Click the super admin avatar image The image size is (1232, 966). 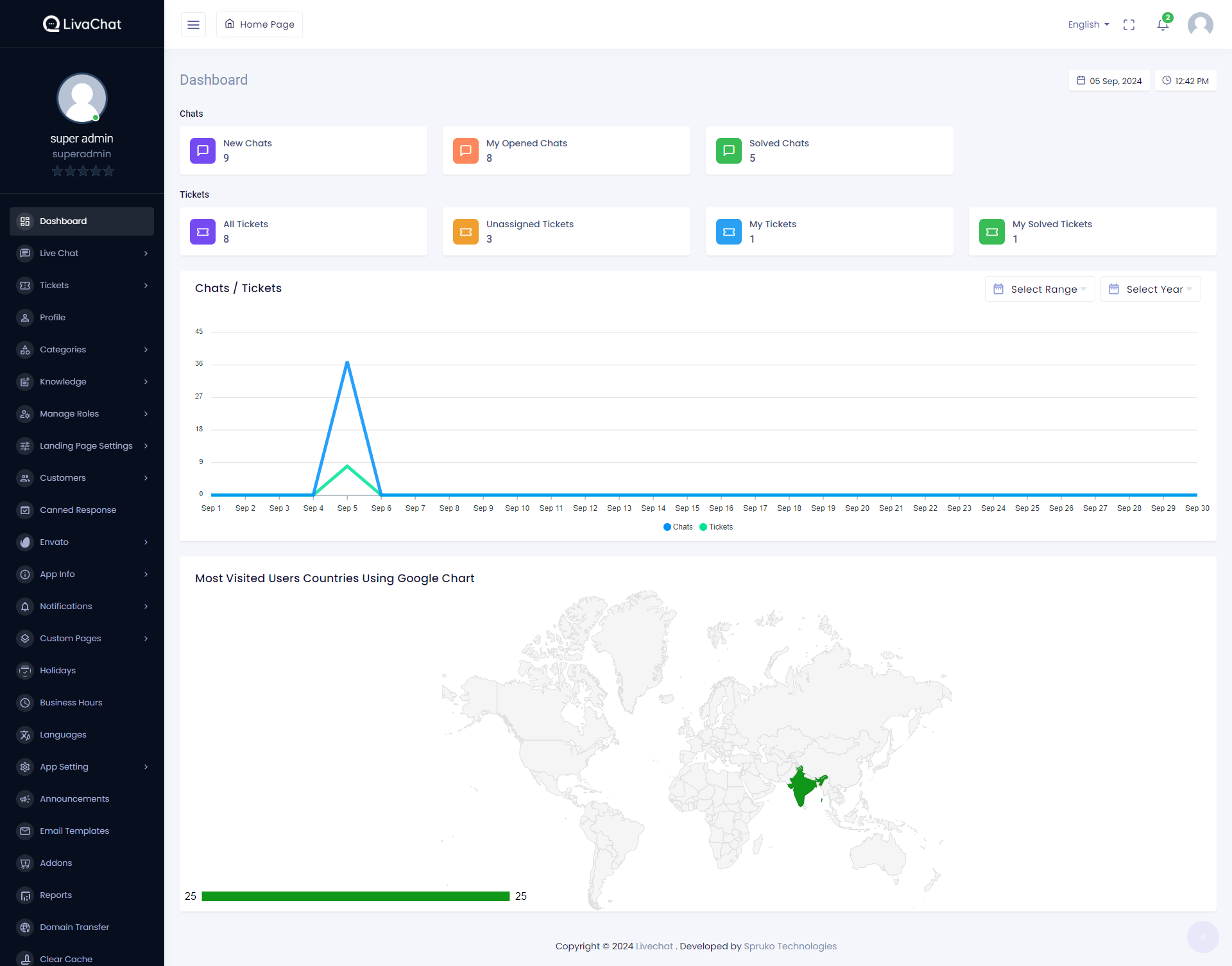click(81, 98)
